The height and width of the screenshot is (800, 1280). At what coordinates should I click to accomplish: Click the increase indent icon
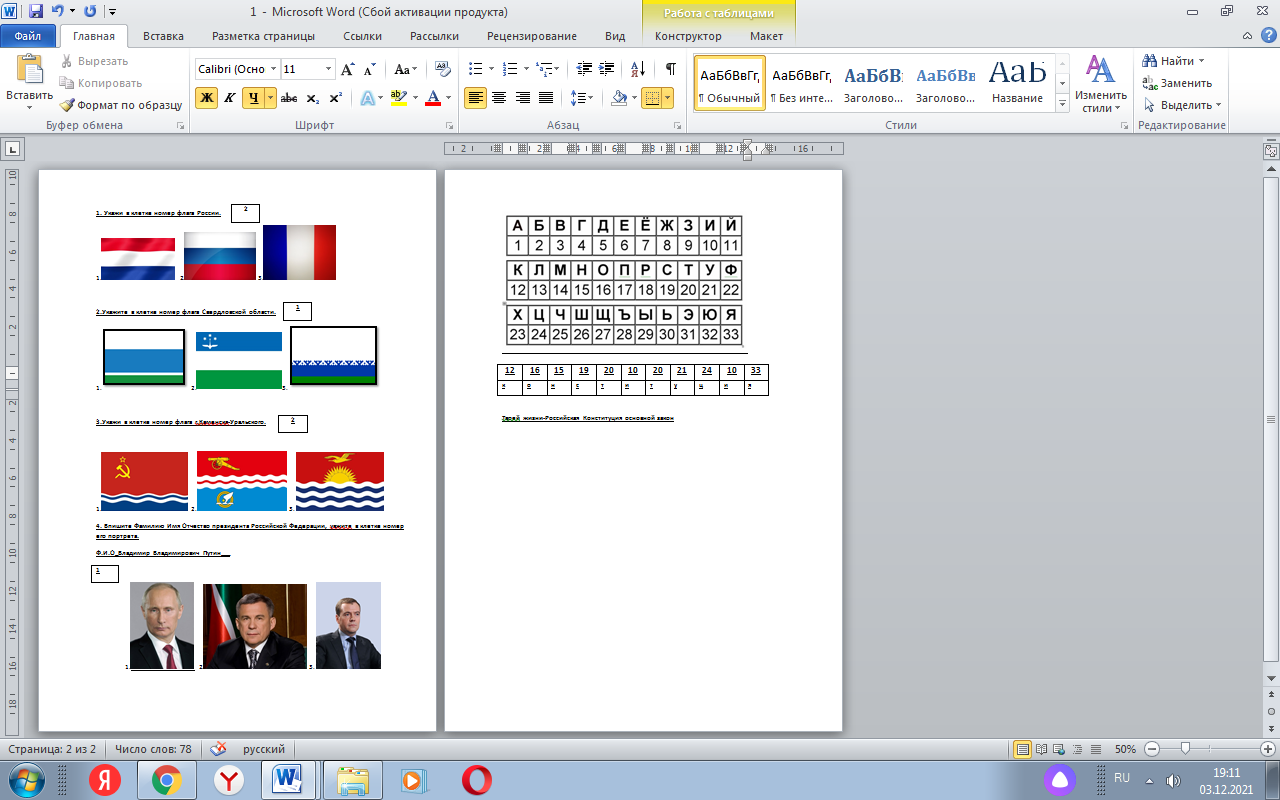[x=609, y=69]
